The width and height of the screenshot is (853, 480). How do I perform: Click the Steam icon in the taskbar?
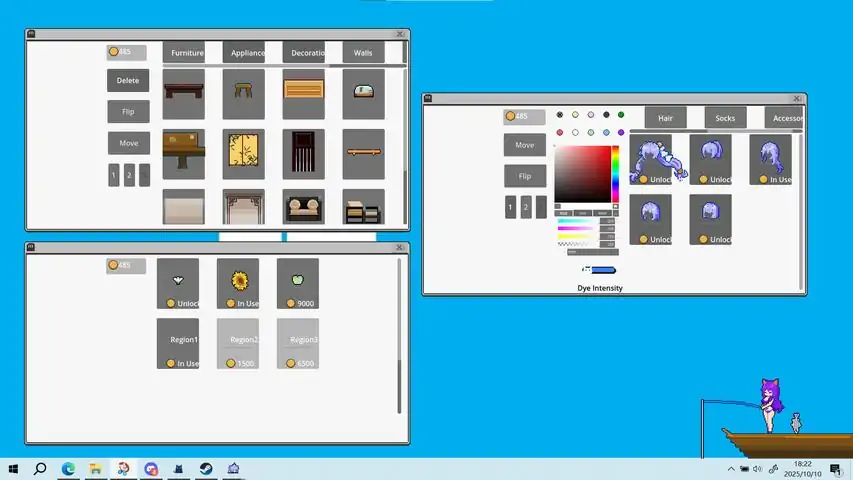205,468
